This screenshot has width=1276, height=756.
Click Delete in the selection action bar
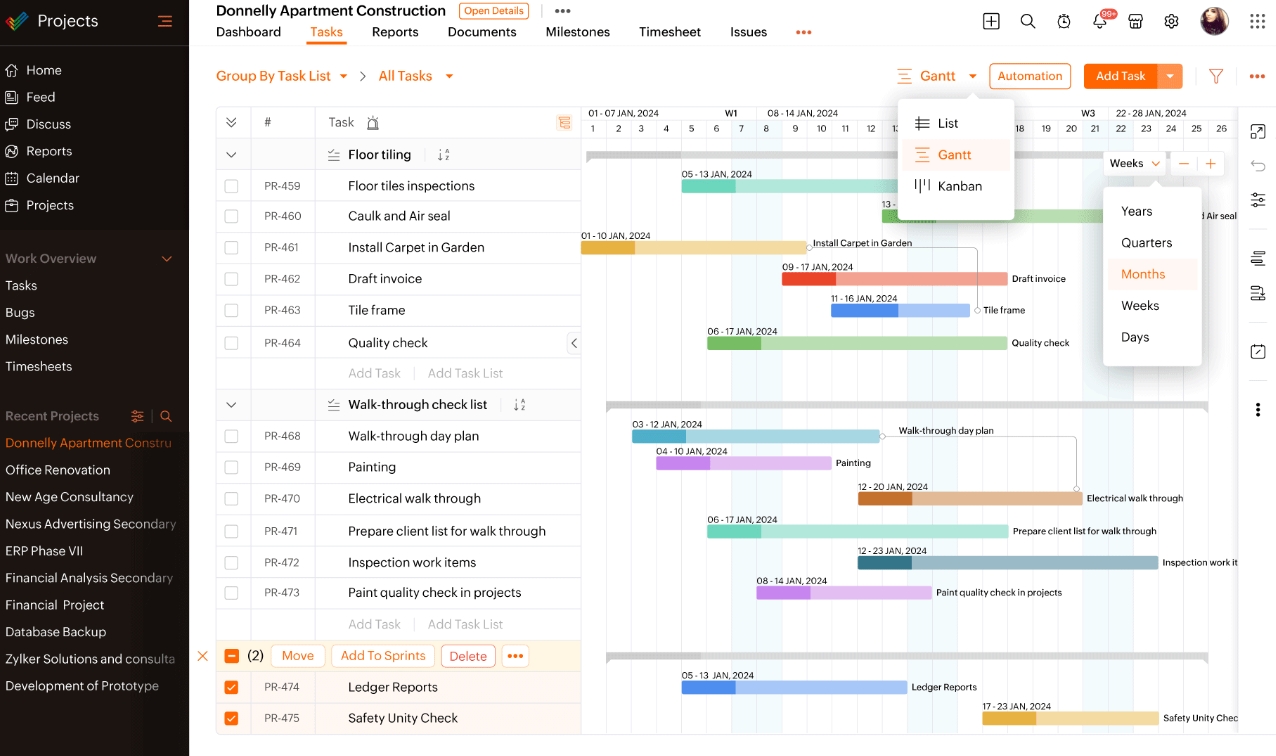(468, 655)
